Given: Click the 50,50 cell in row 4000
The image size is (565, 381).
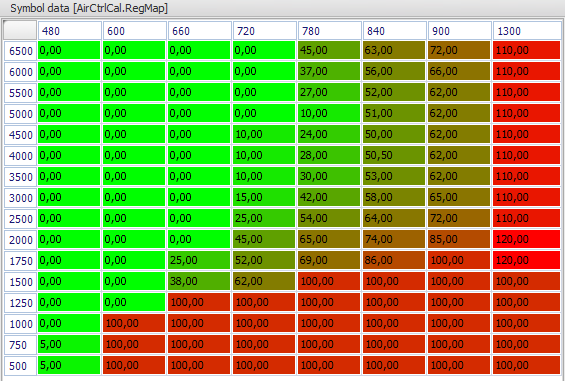Looking at the screenshot, I should (x=394, y=155).
